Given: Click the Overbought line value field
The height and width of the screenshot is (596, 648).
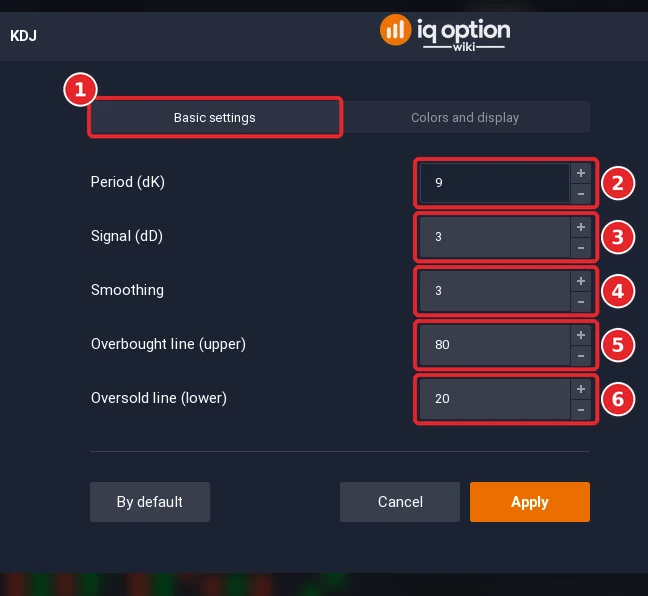Looking at the screenshot, I should pyautogui.click(x=495, y=345).
